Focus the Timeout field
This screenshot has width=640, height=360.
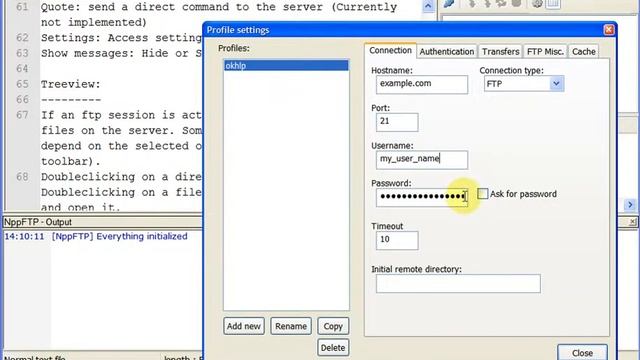[397, 240]
